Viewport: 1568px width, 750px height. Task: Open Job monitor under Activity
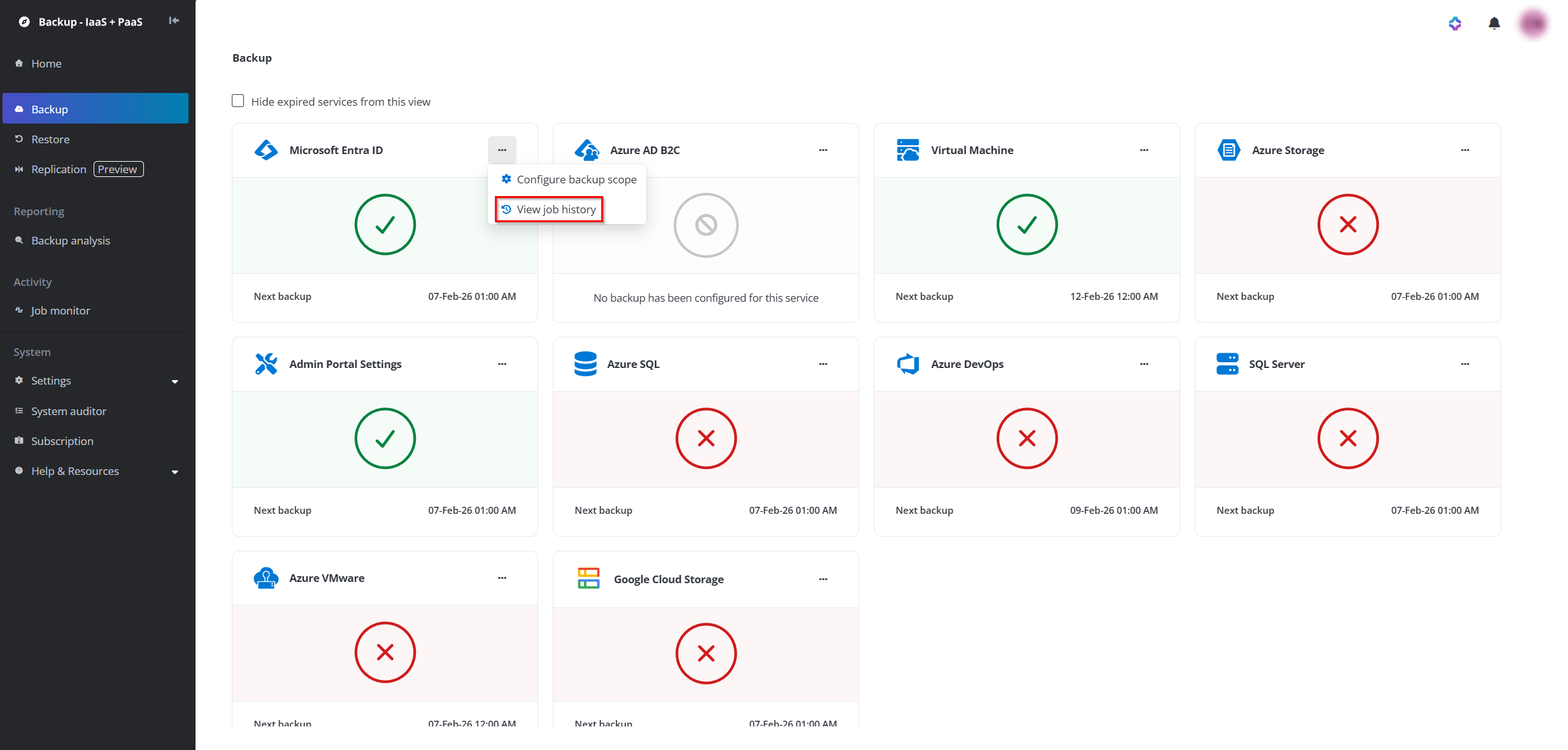click(x=96, y=311)
